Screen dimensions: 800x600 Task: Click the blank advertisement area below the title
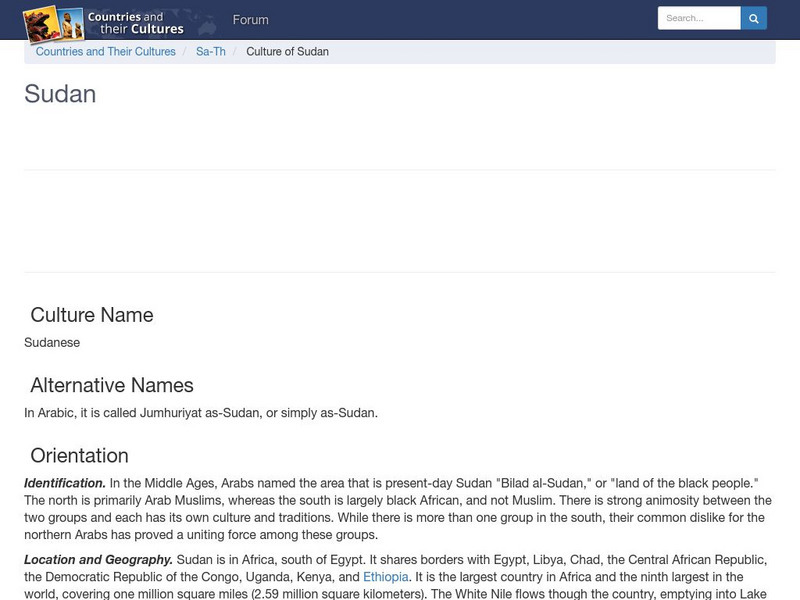click(400, 221)
